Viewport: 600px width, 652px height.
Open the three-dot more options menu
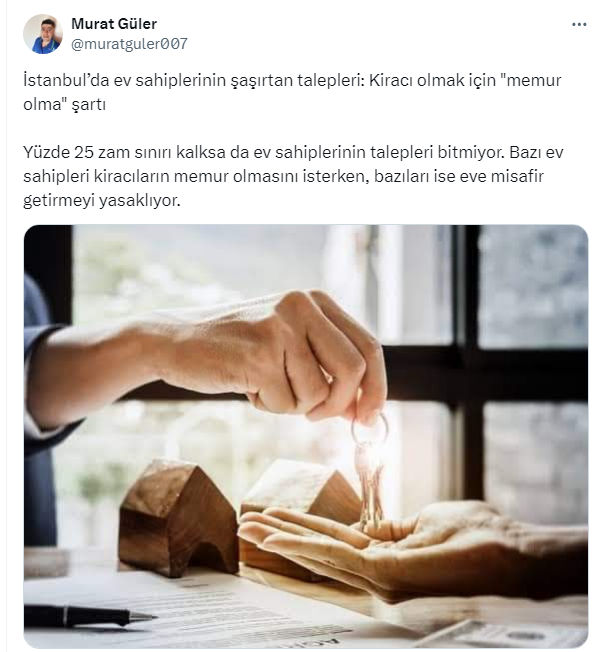579,25
